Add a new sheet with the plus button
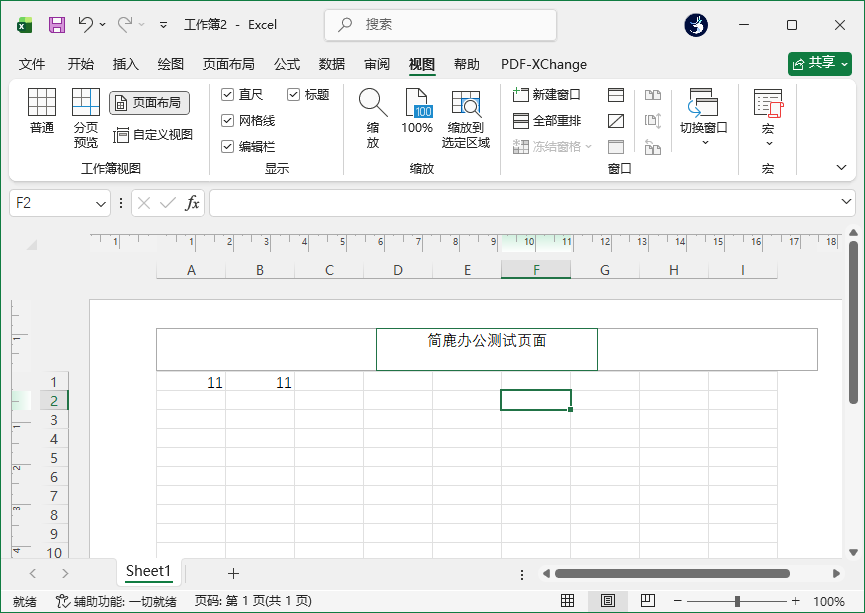Image resolution: width=865 pixels, height=613 pixels. 233,572
